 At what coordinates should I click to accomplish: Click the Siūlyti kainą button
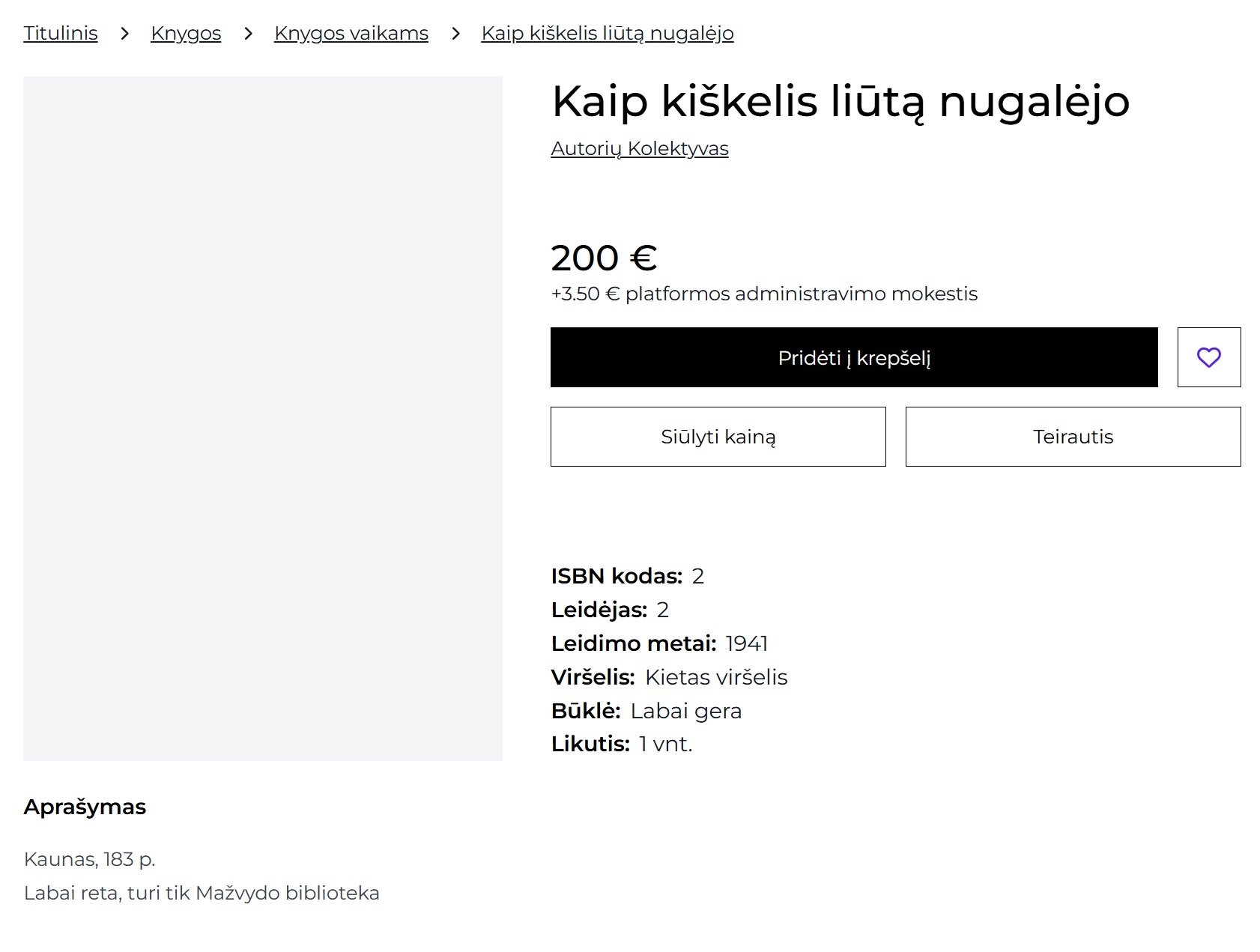[718, 437]
